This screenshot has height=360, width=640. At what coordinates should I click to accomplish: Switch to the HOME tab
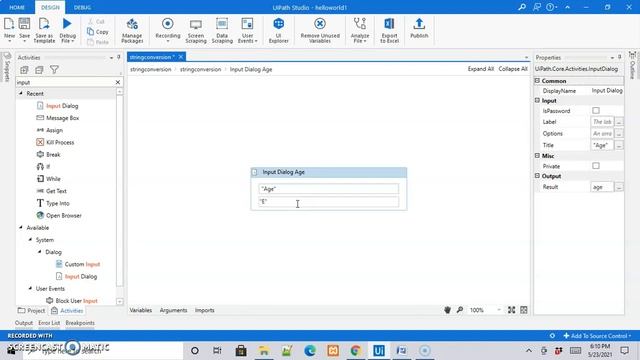(x=17, y=7)
